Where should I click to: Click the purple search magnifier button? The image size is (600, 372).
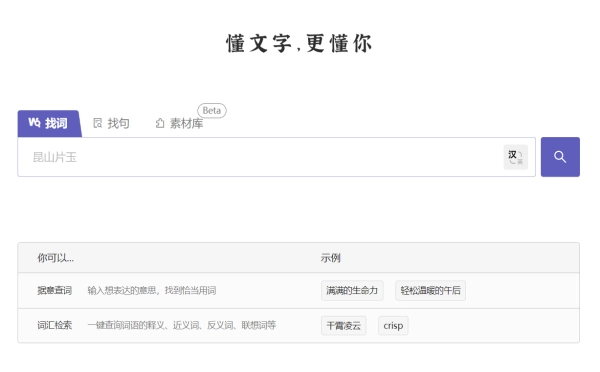click(560, 157)
